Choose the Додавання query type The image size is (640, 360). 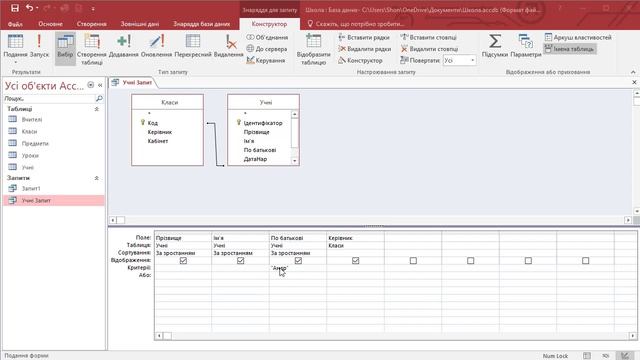click(x=124, y=45)
